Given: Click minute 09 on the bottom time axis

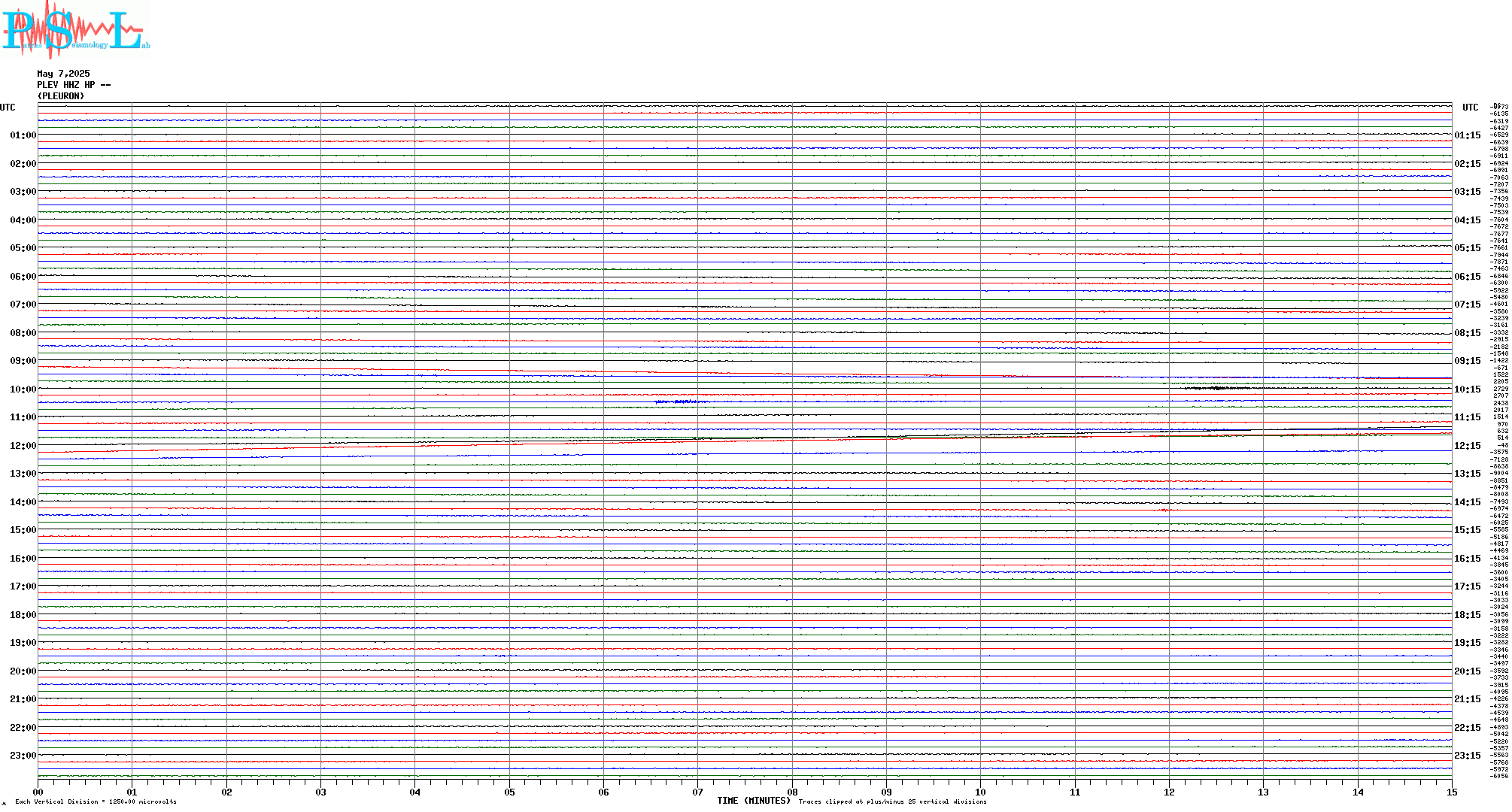Looking at the screenshot, I should 886,792.
